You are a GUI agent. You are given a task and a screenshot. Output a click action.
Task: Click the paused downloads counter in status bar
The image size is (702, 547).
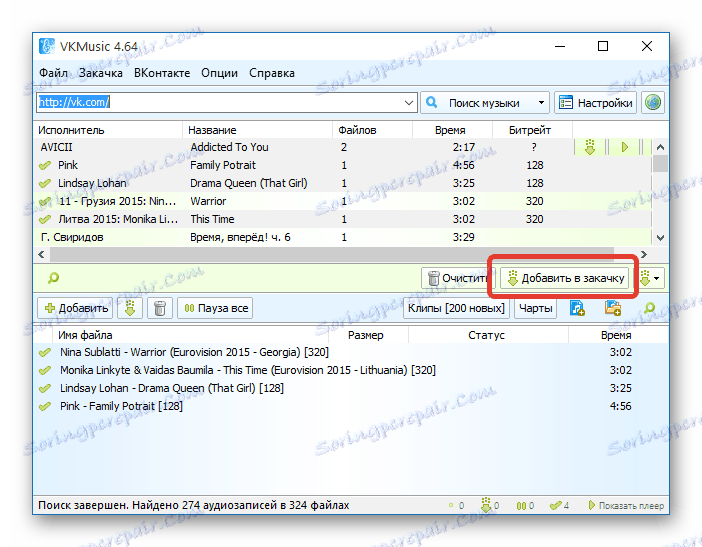pyautogui.click(x=525, y=506)
